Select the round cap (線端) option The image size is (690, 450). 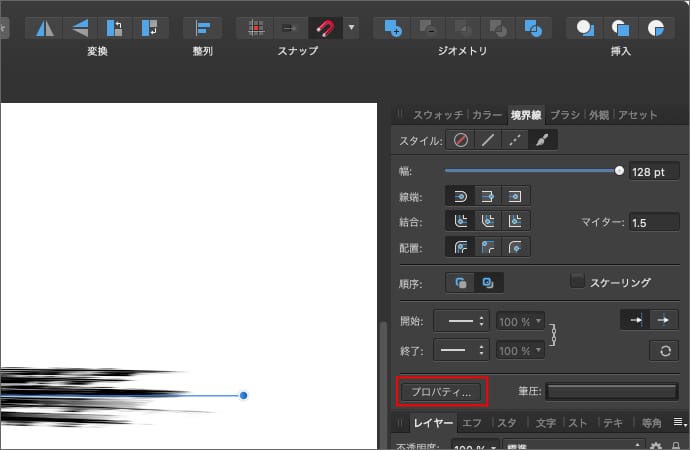tap(461, 195)
